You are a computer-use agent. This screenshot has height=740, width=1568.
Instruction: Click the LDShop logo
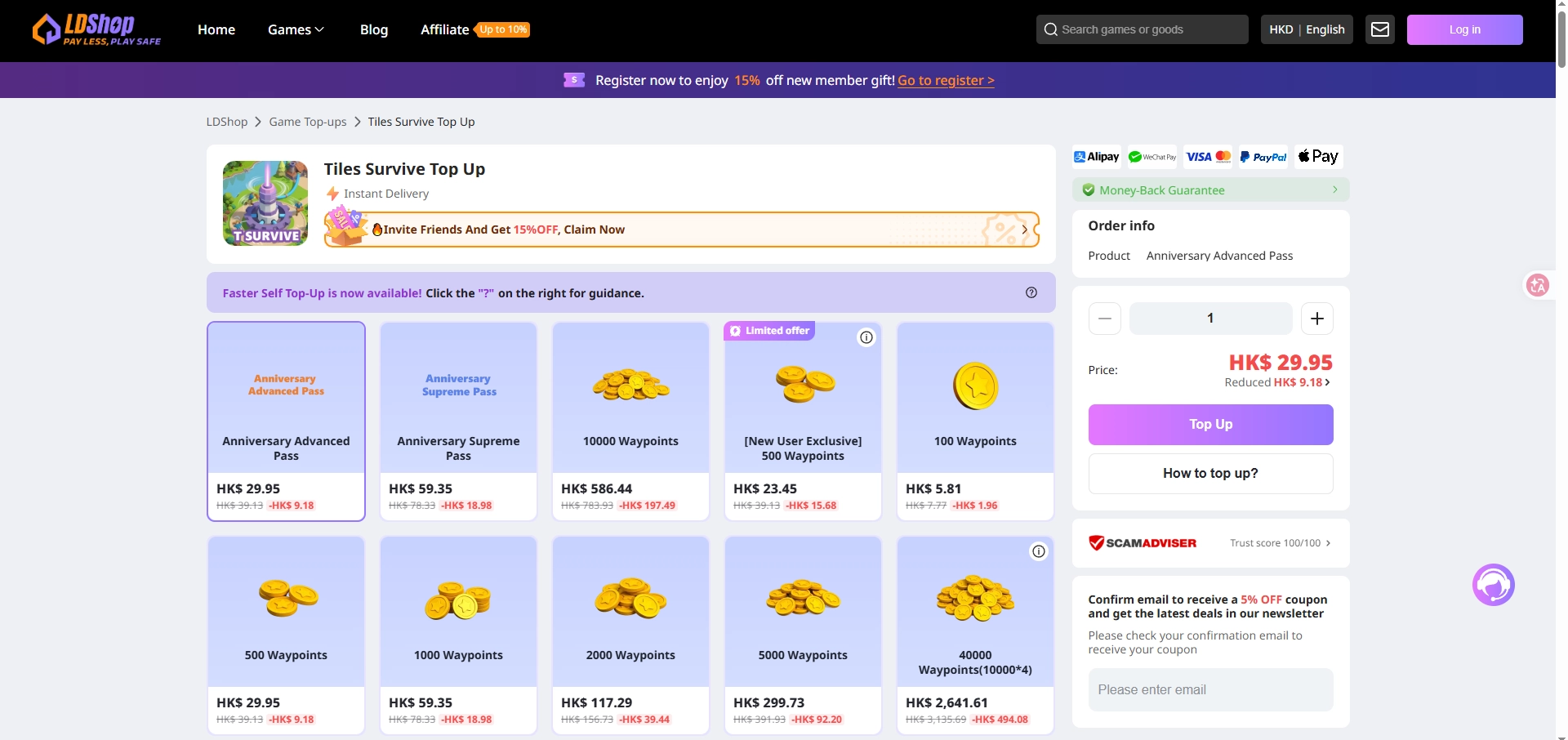[x=96, y=29]
